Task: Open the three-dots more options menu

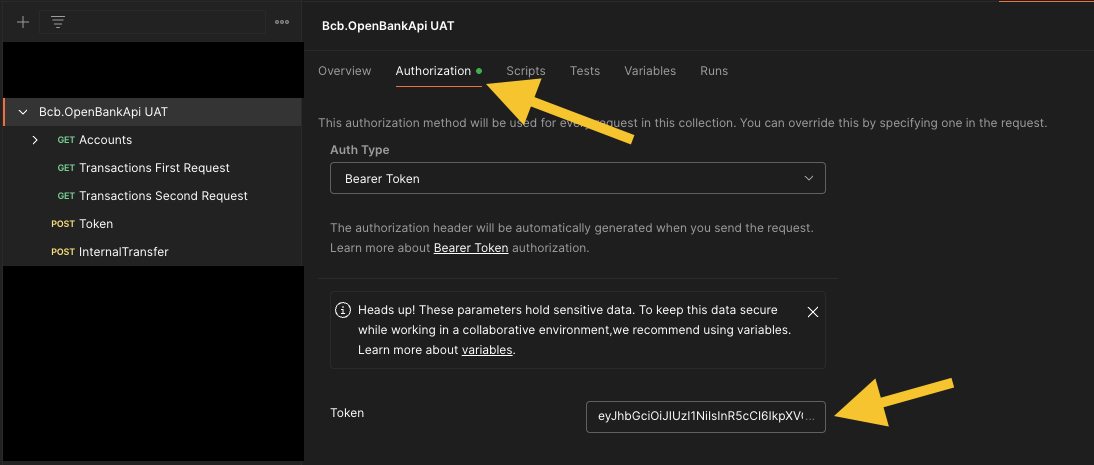Action: (282, 22)
